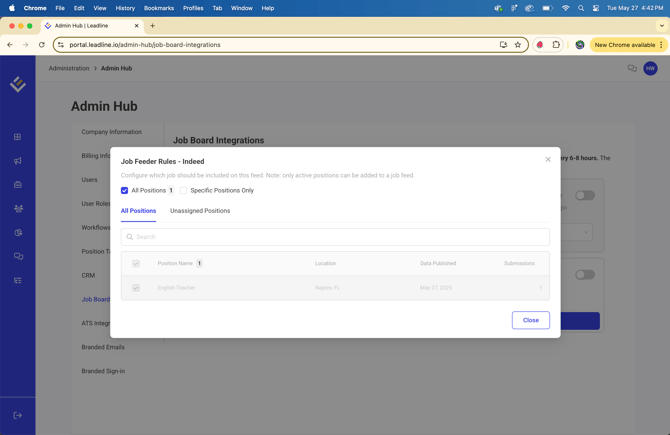Screen dimensions: 670x435
Task: Toggle the upper job board integration switch
Action: [x=585, y=195]
